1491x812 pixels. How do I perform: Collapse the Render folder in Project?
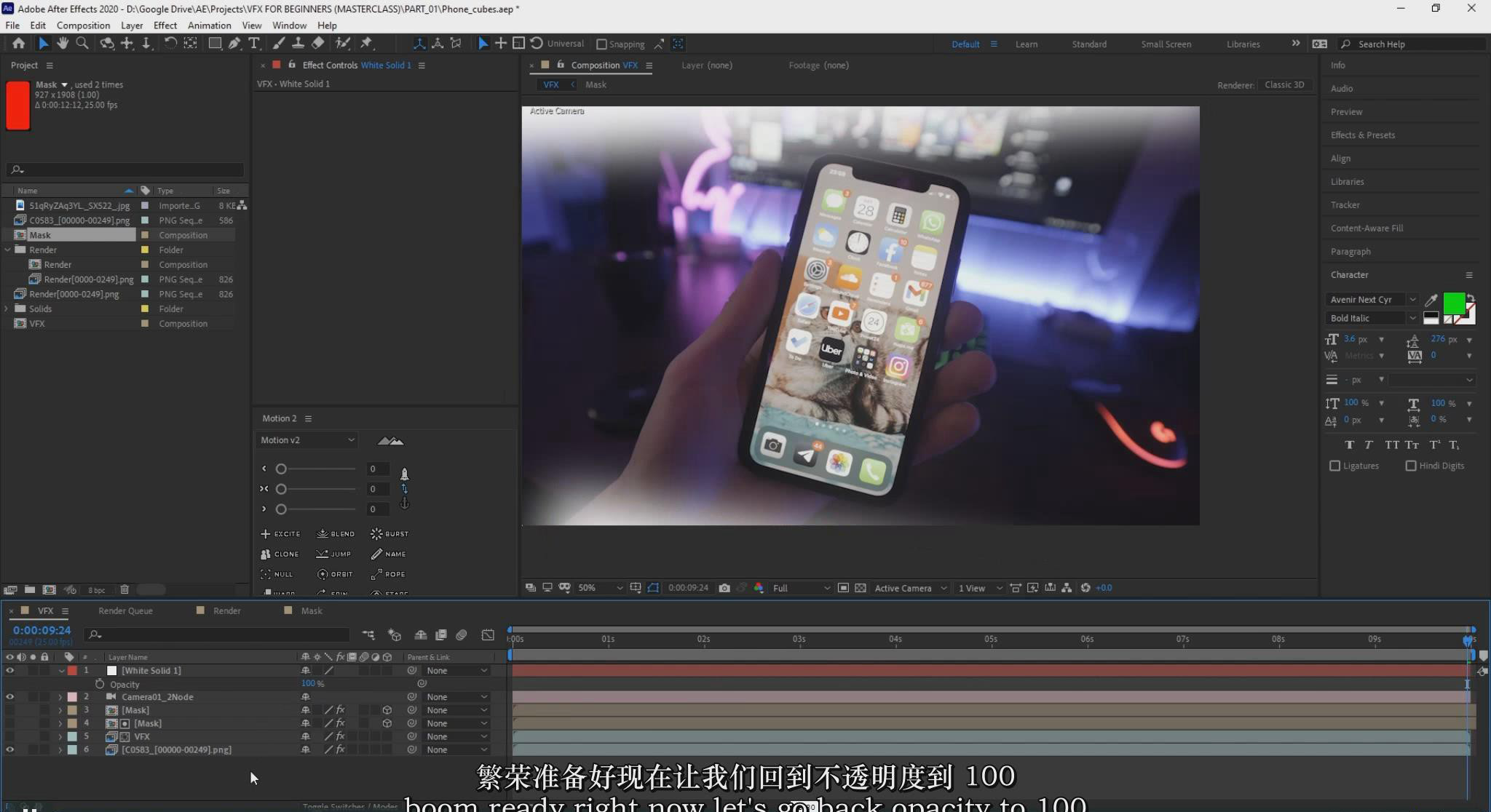[8, 250]
